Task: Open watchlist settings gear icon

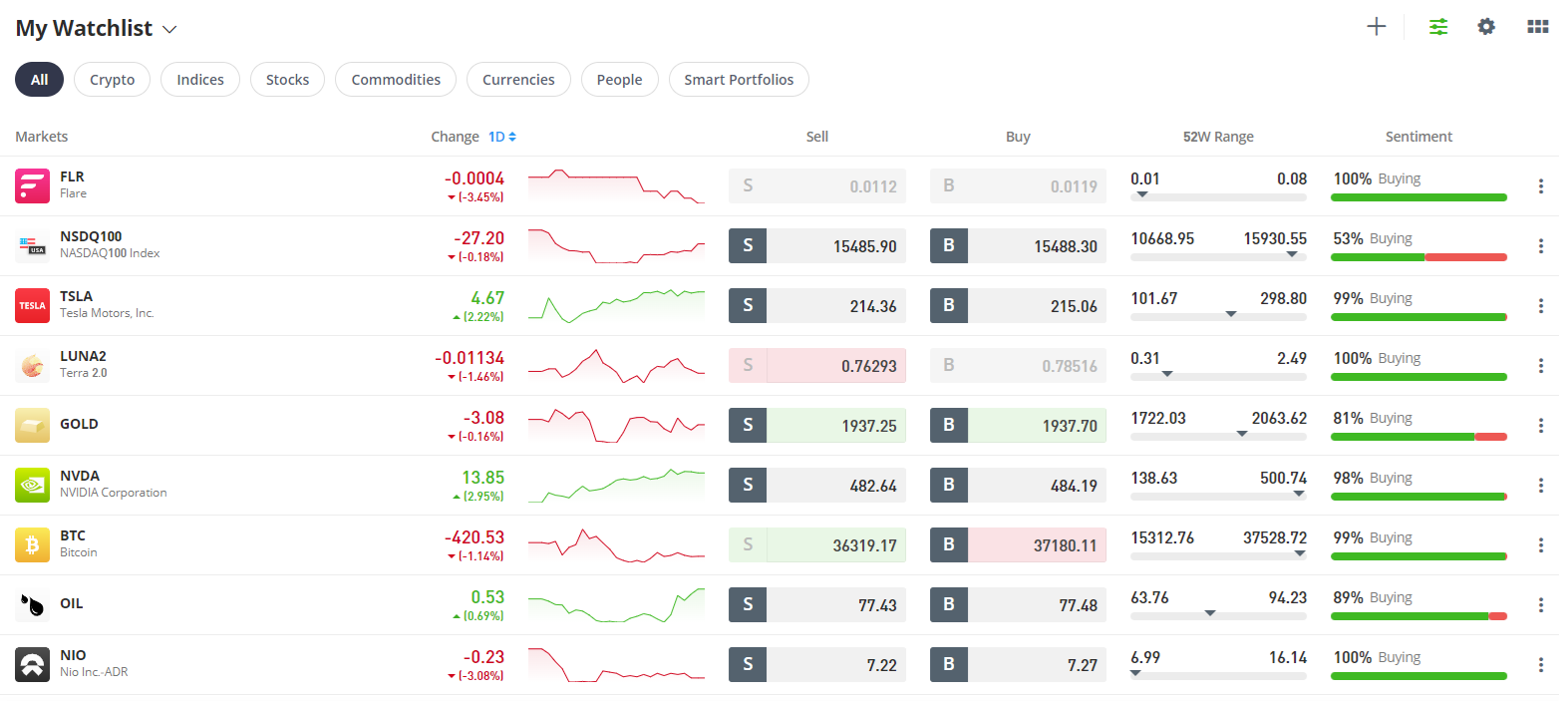Action: pyautogui.click(x=1486, y=27)
